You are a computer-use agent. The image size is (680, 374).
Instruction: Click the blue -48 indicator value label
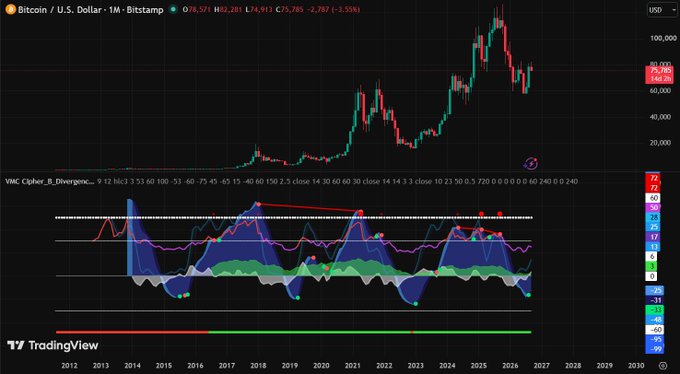(x=654, y=320)
